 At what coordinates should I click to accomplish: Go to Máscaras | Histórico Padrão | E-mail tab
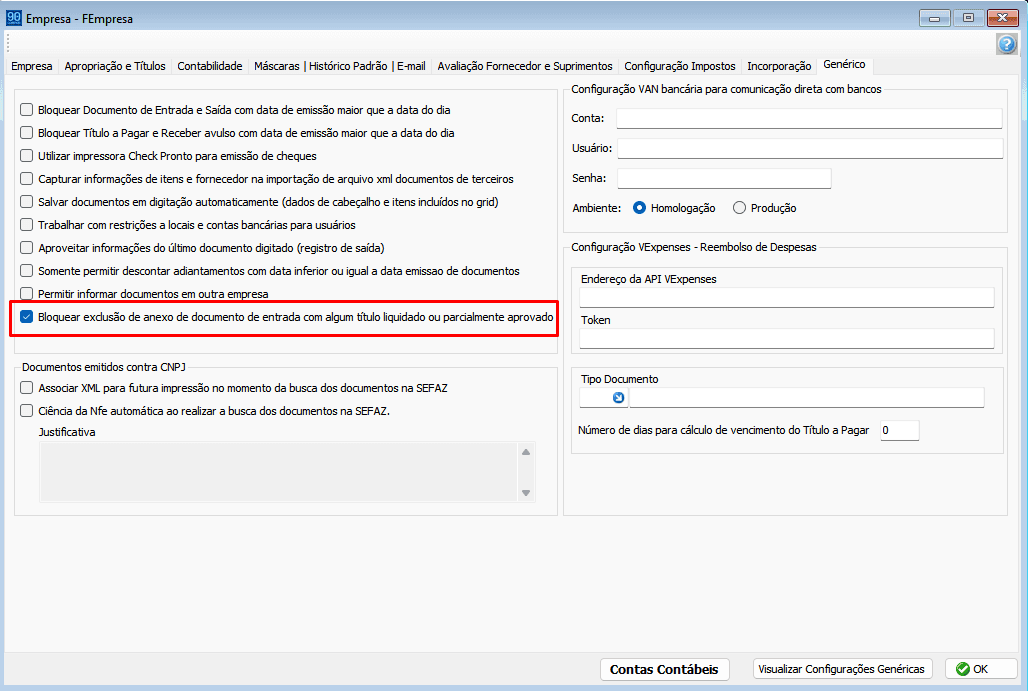click(x=340, y=66)
